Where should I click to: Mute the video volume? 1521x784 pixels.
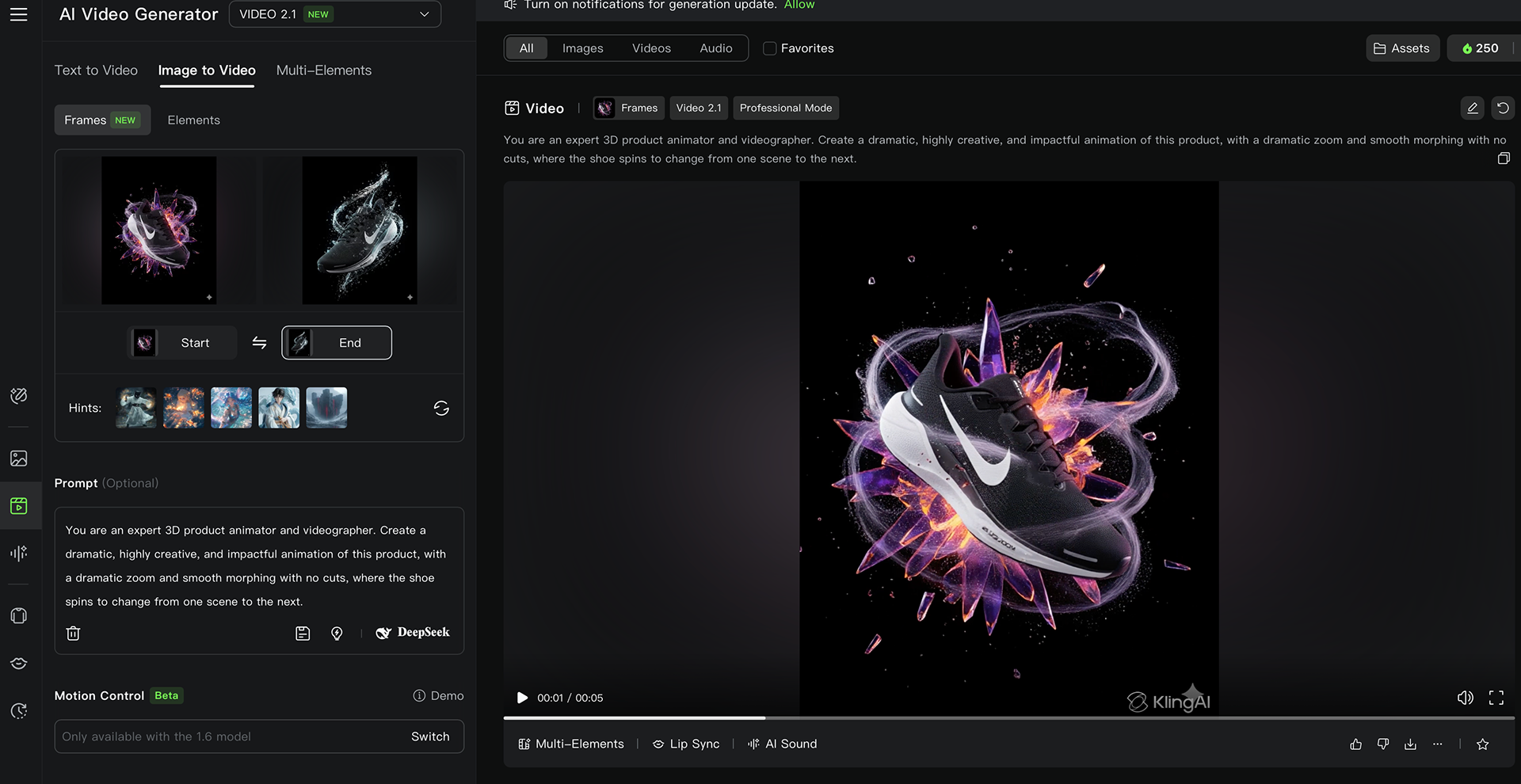pos(1466,698)
